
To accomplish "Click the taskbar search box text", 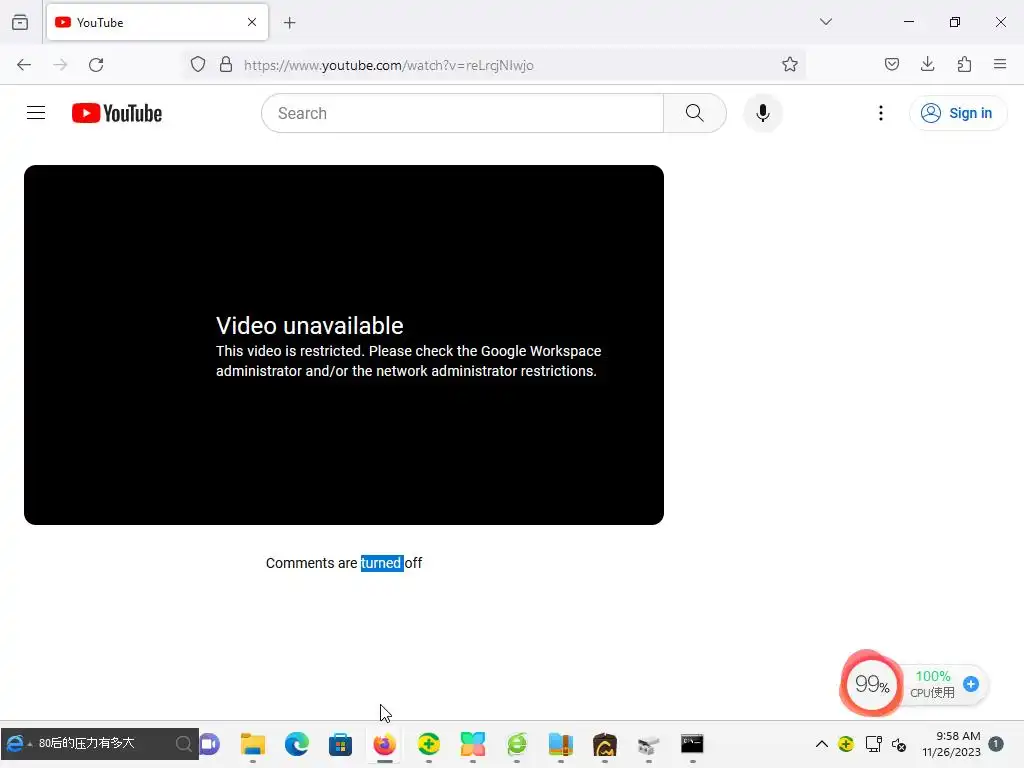I will pyautogui.click(x=86, y=743).
